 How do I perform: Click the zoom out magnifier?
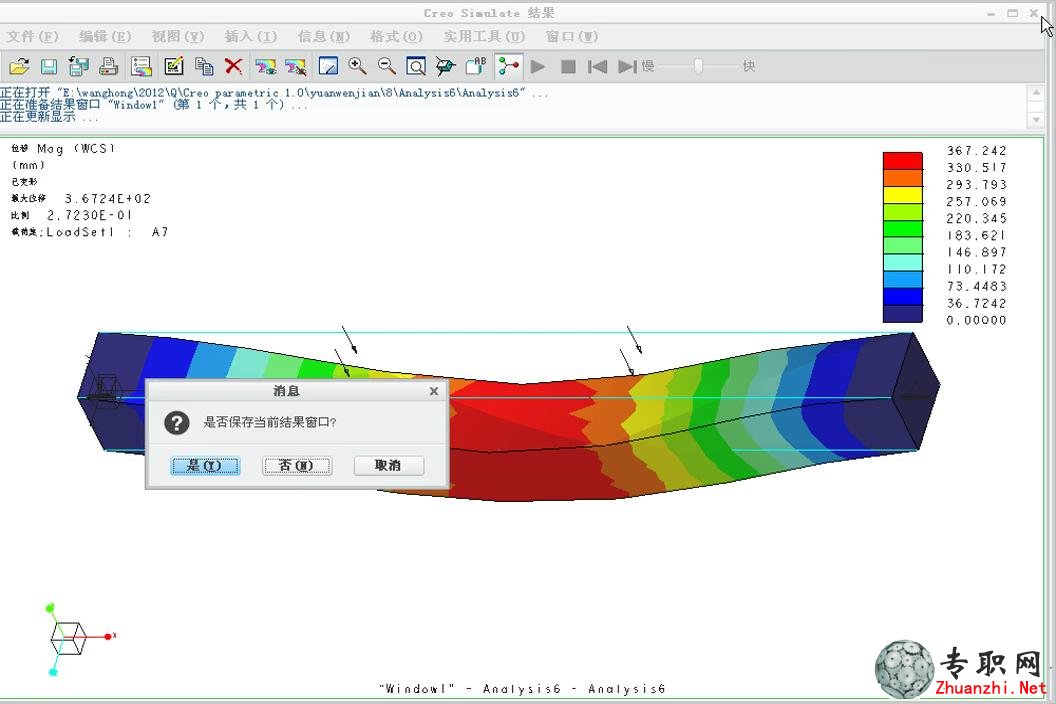(x=387, y=66)
